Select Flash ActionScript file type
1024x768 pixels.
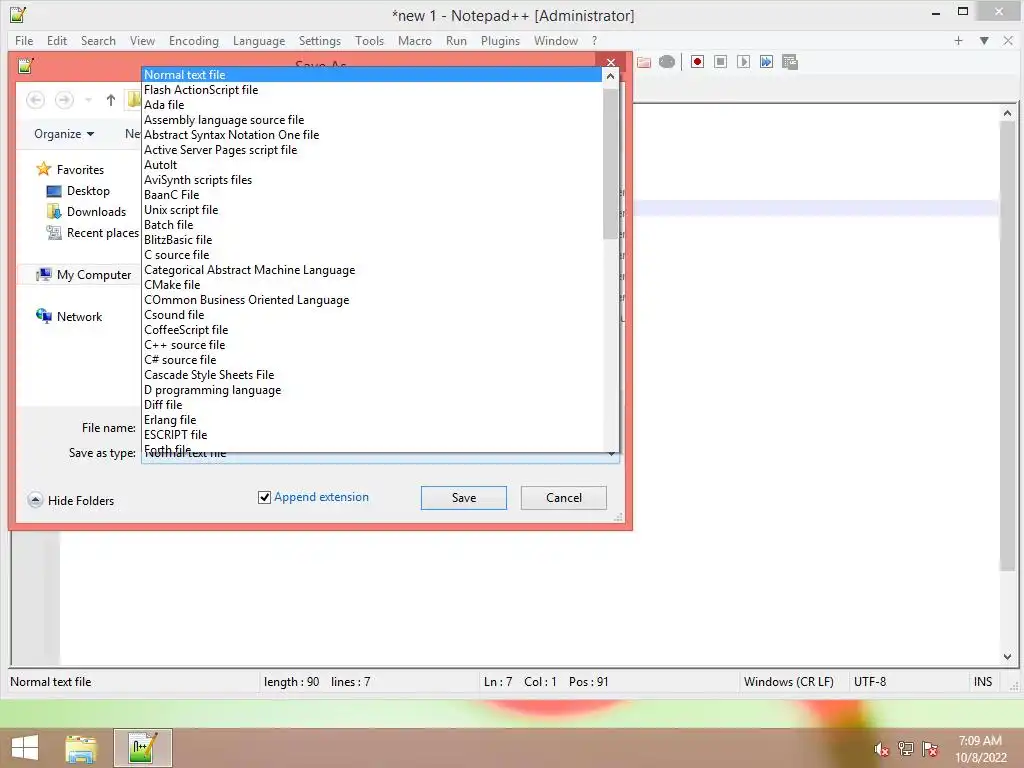(x=371, y=89)
